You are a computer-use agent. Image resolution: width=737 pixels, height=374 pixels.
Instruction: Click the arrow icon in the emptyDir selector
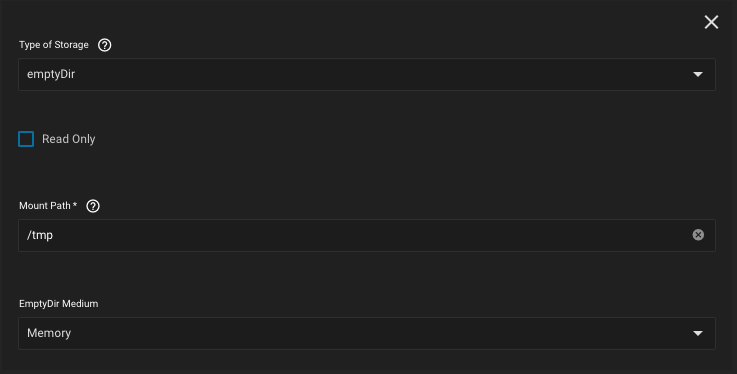(698, 74)
